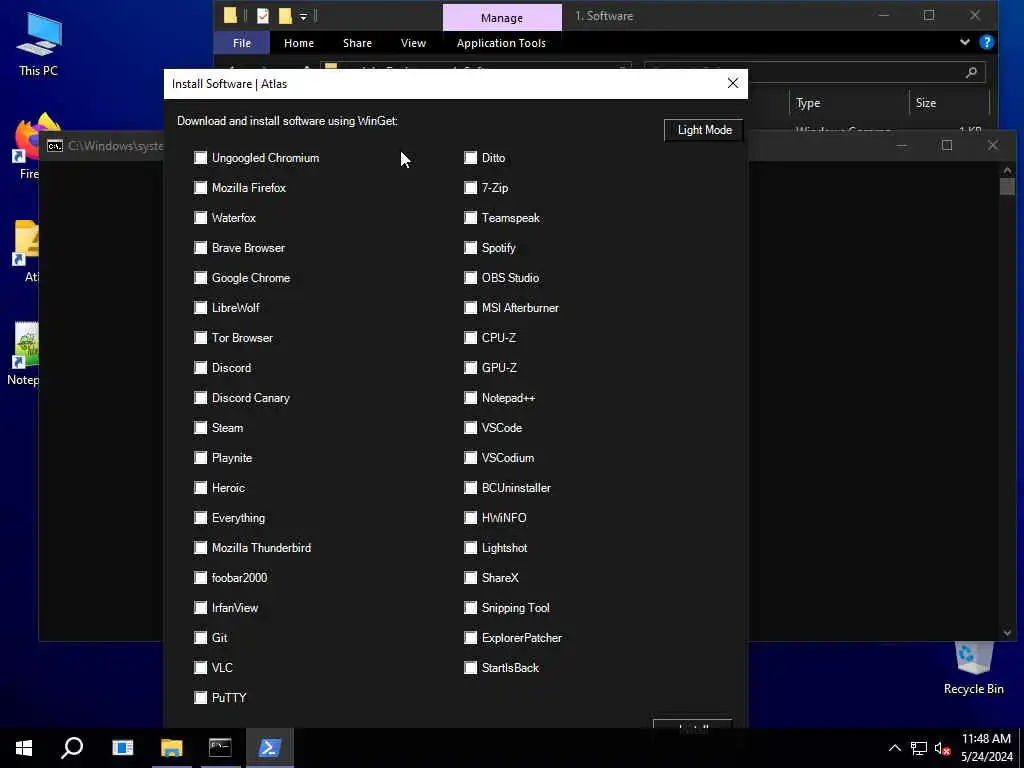Open Task View on the taskbar
Image resolution: width=1024 pixels, height=768 pixels.
(123, 748)
